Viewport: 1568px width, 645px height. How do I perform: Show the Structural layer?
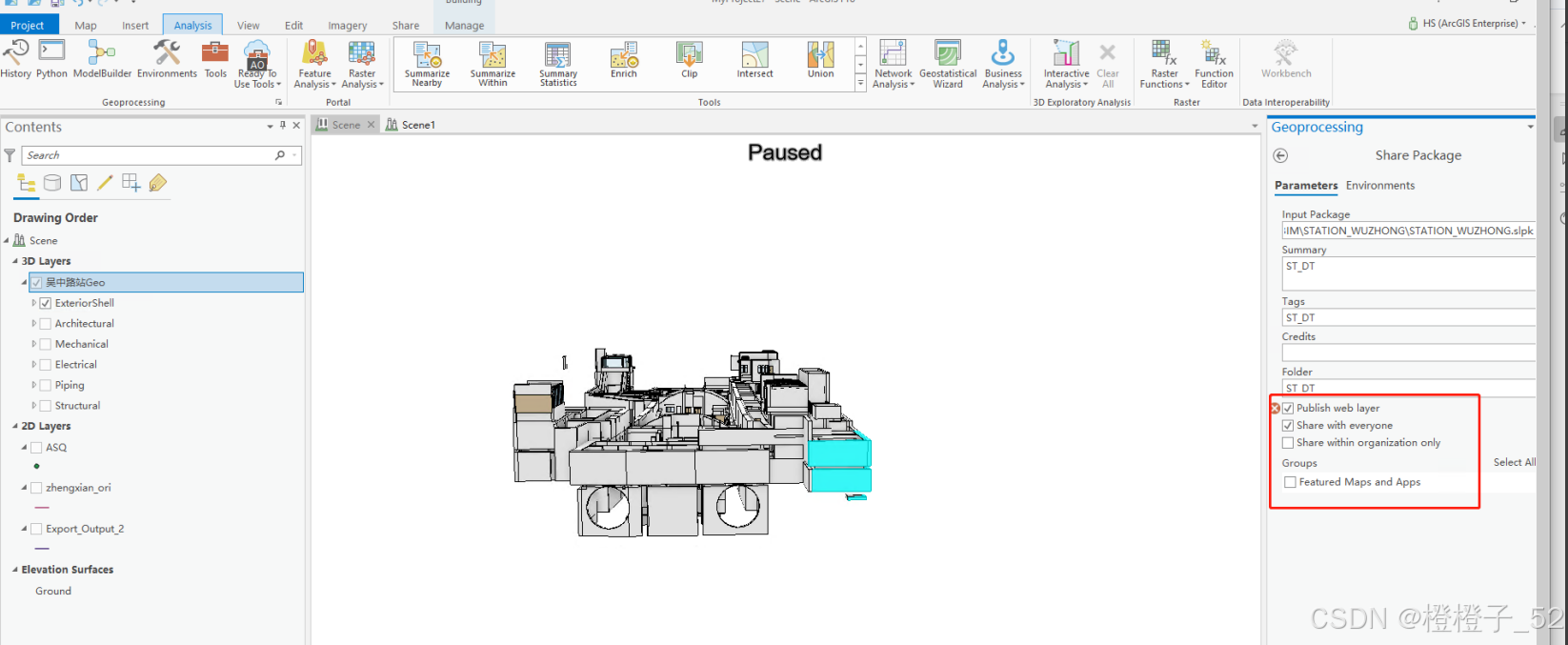tap(45, 406)
